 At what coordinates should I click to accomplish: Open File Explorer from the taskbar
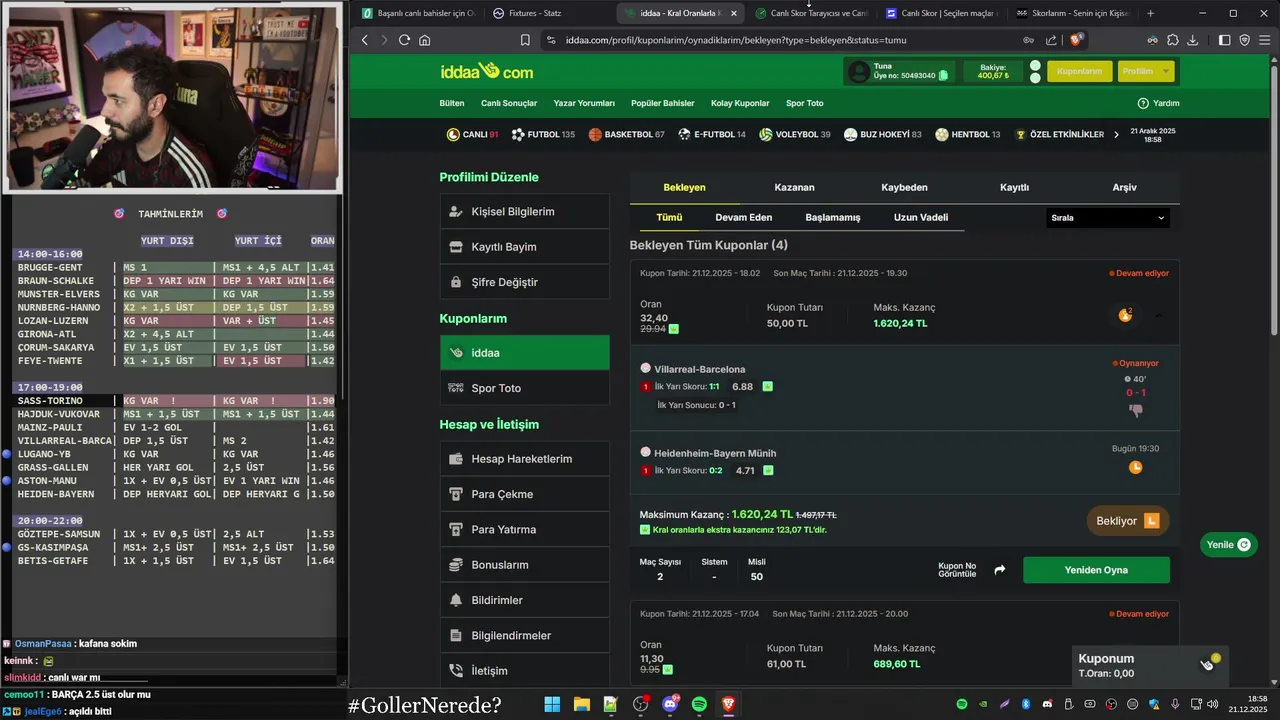point(581,705)
